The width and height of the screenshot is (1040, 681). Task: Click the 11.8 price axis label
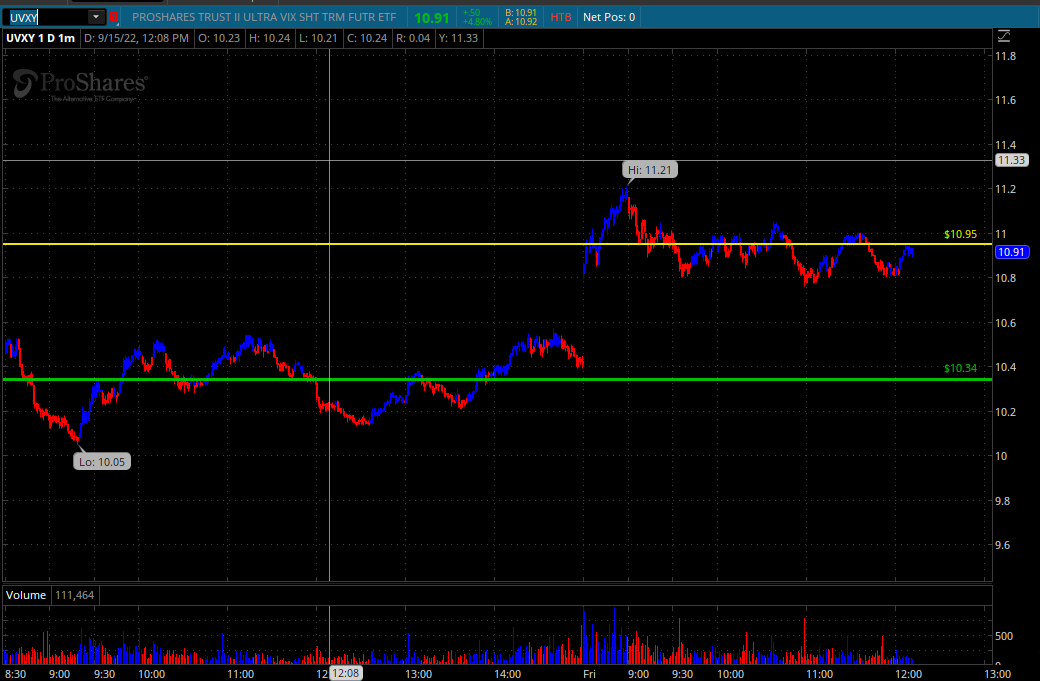coord(1006,56)
